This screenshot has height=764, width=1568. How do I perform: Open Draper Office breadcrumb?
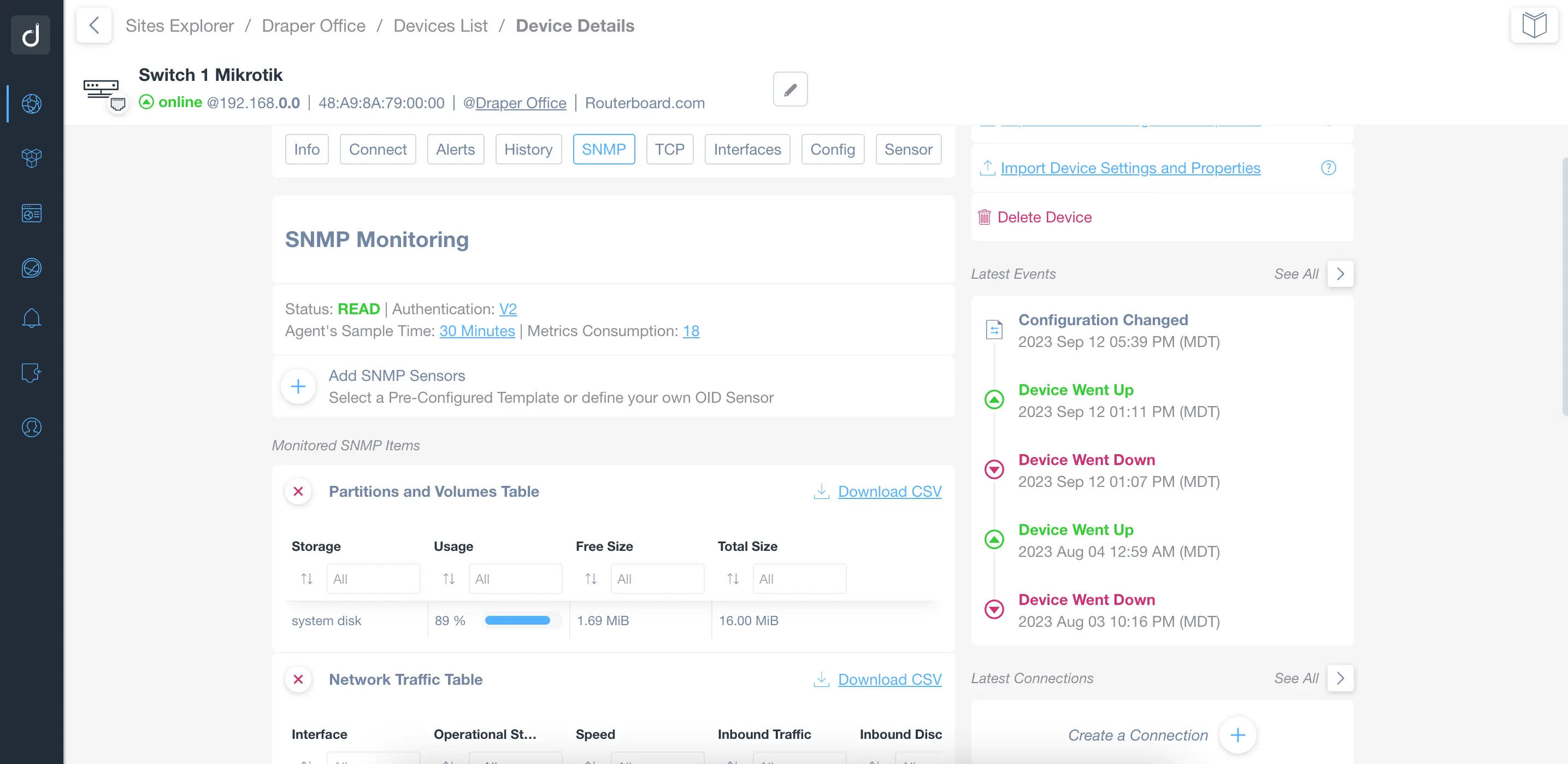pyautogui.click(x=314, y=26)
